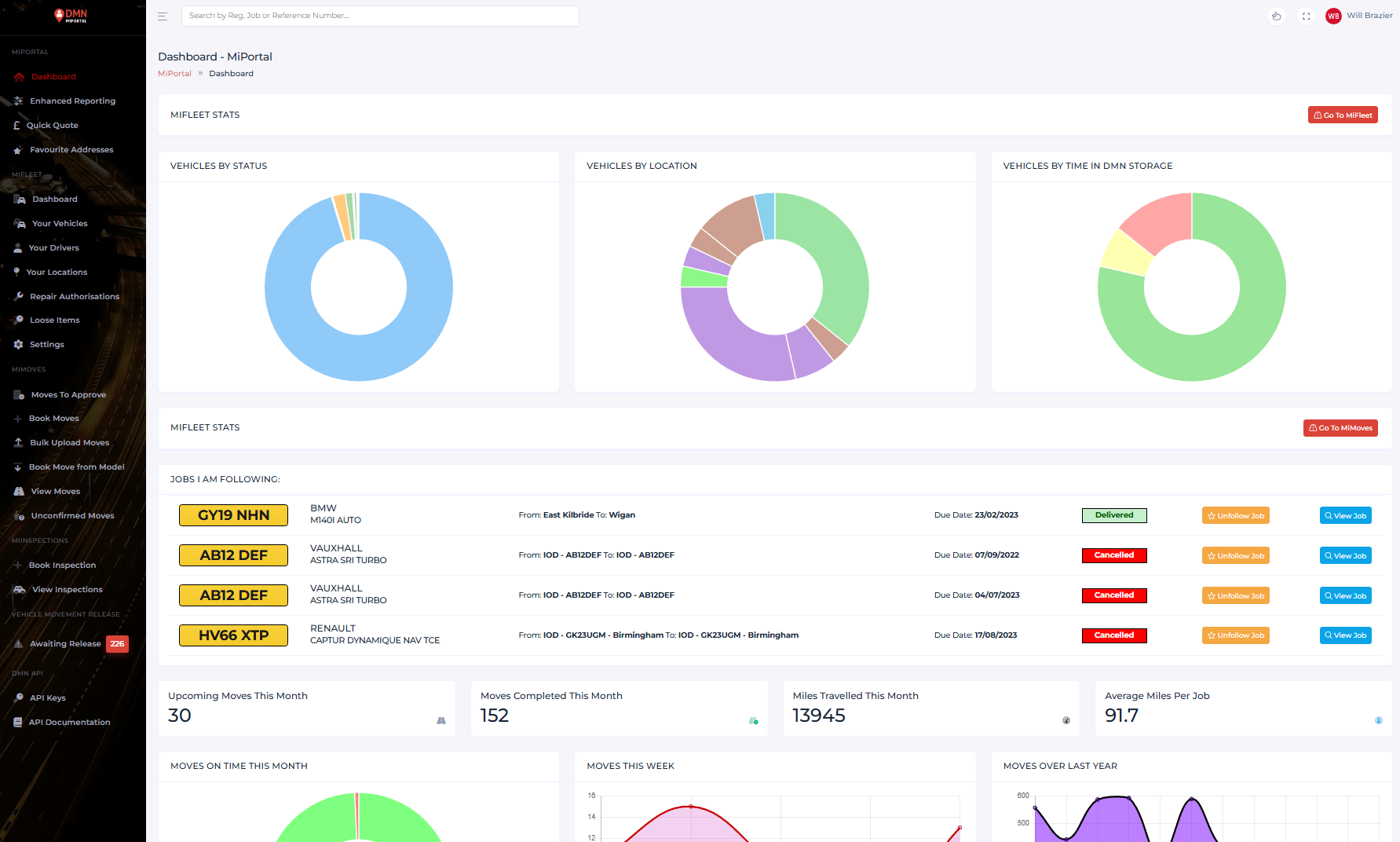Collapse the sidebar with the hamburger icon
The height and width of the screenshot is (842, 1400).
click(x=163, y=16)
